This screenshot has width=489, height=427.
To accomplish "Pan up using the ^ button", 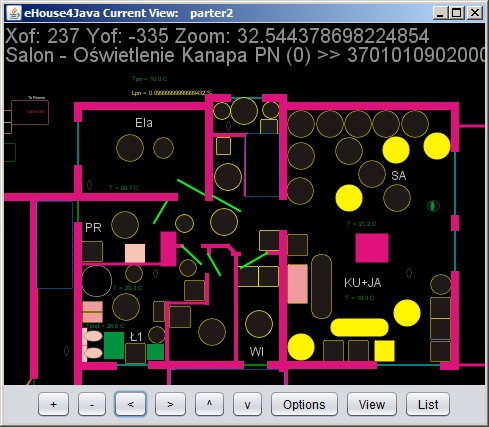I will [x=209, y=404].
